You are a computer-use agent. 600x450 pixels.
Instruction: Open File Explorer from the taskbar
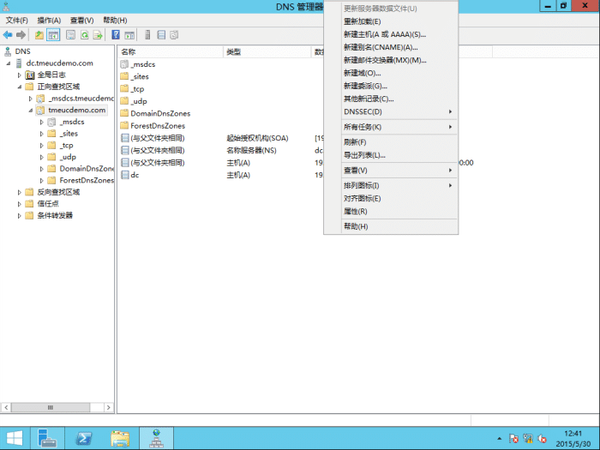pos(120,439)
